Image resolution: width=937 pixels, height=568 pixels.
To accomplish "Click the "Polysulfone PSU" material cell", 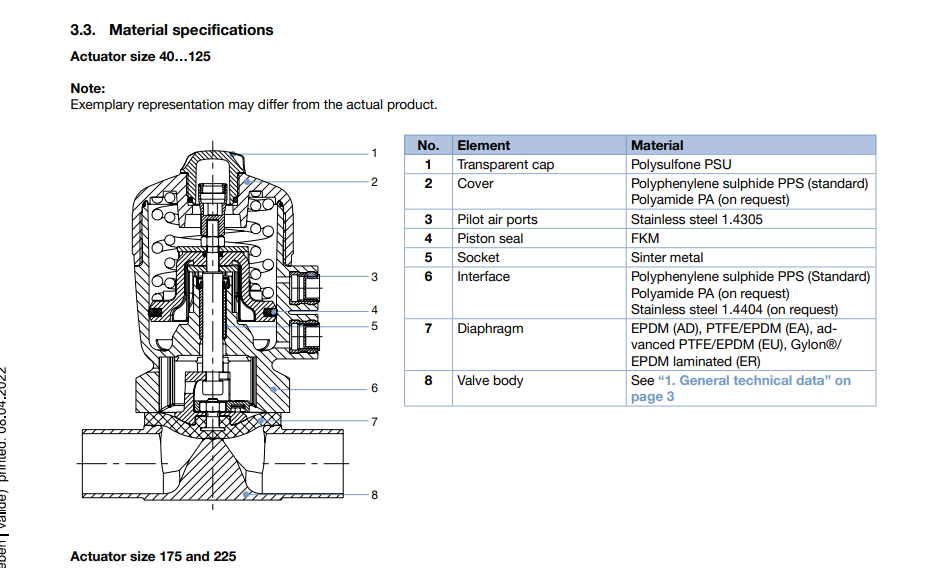I will [680, 164].
